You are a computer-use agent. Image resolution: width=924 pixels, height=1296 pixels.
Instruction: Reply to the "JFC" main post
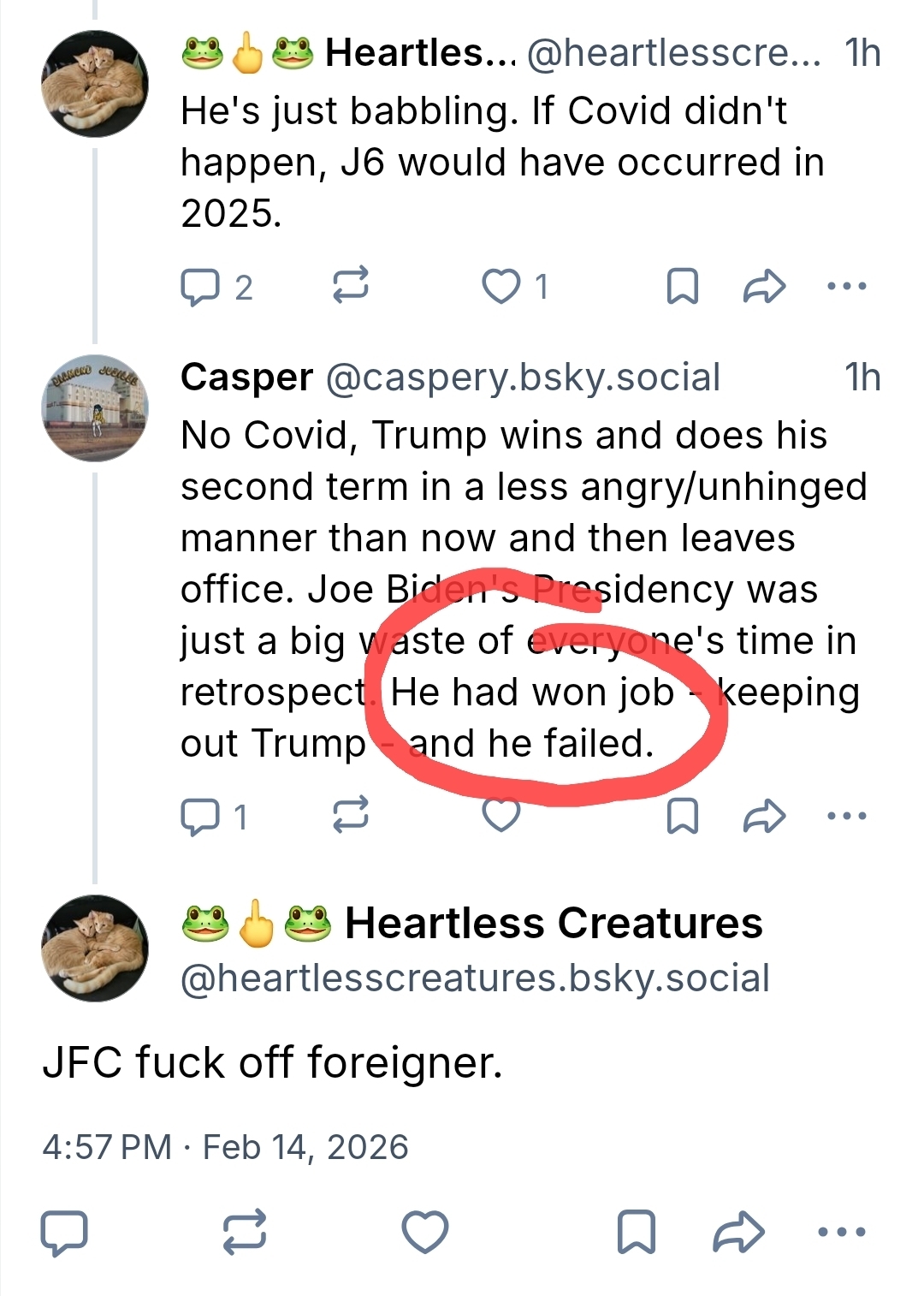(x=64, y=1233)
